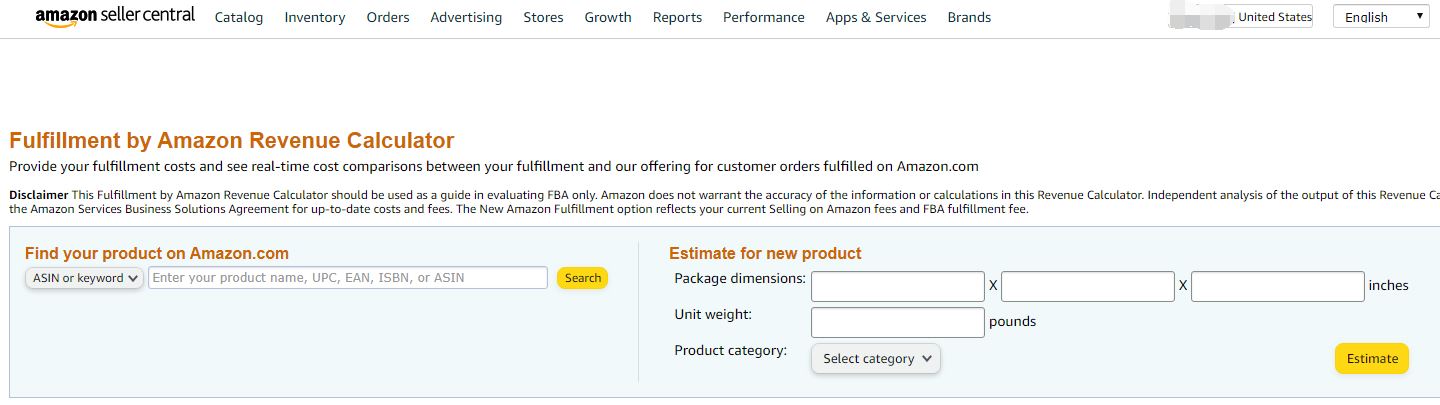Open the Stores menu
1440x405 pixels.
coord(543,17)
